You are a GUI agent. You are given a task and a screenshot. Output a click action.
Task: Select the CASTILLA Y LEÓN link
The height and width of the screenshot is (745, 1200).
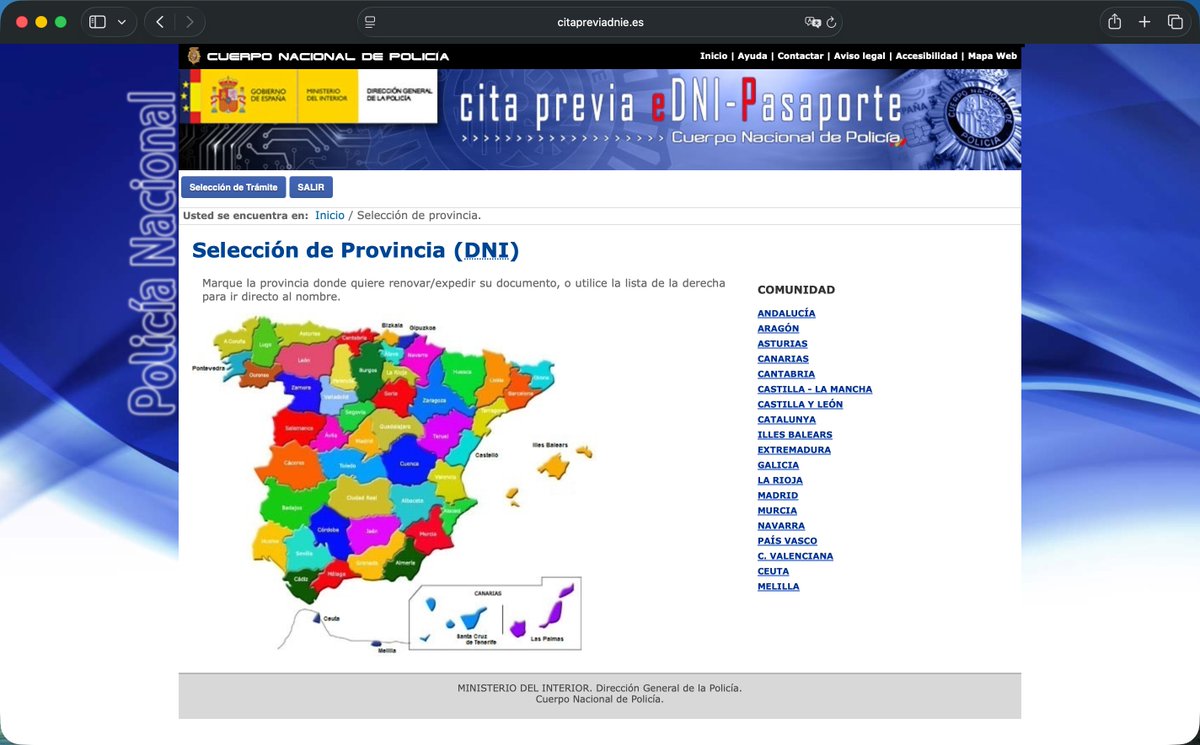point(800,404)
